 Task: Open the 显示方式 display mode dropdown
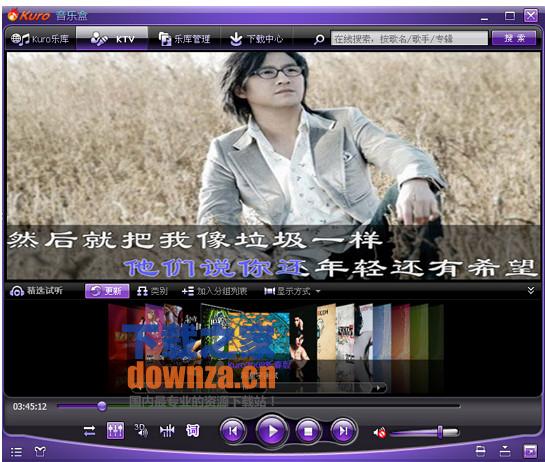point(292,291)
